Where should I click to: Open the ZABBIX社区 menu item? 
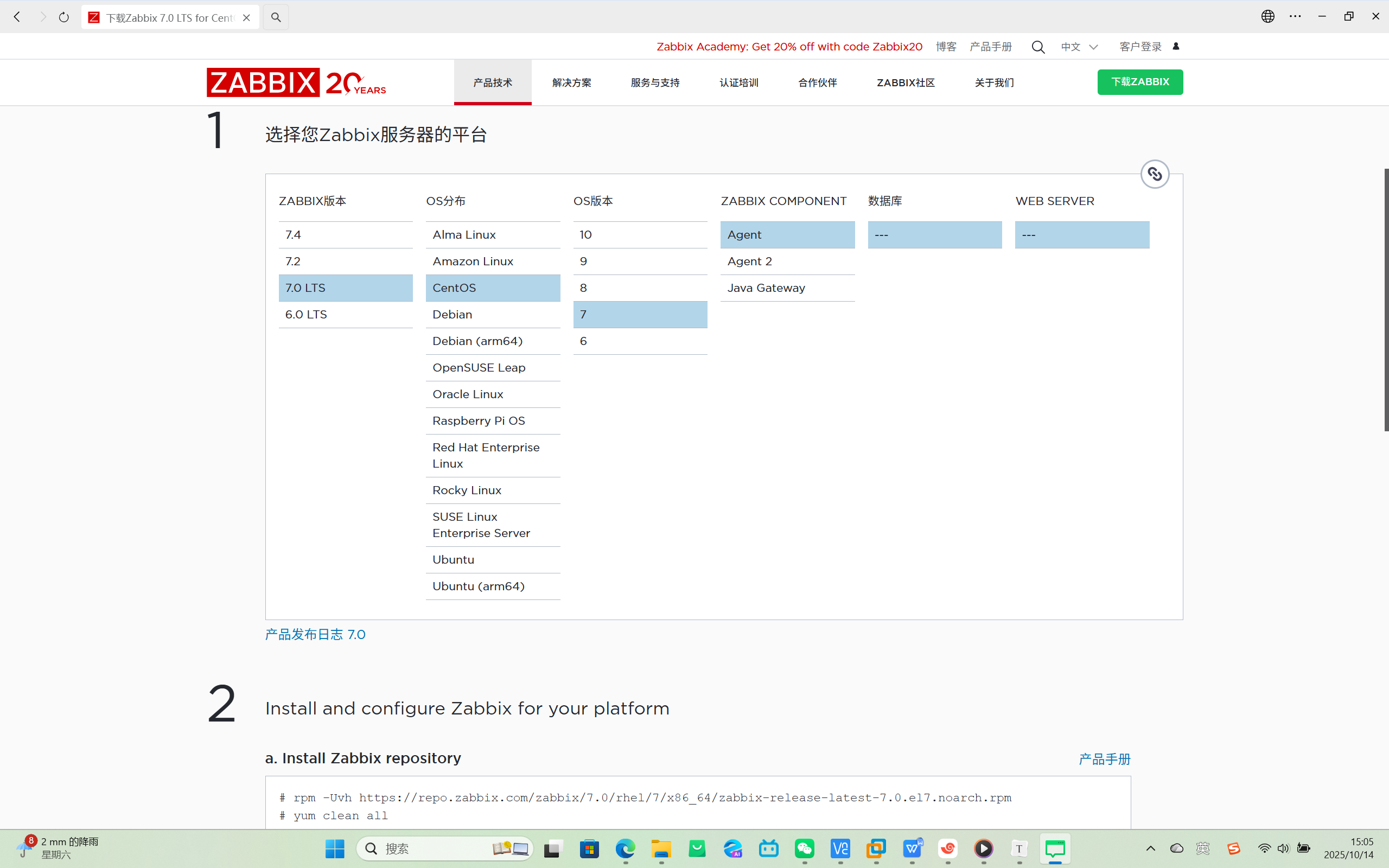click(x=905, y=82)
